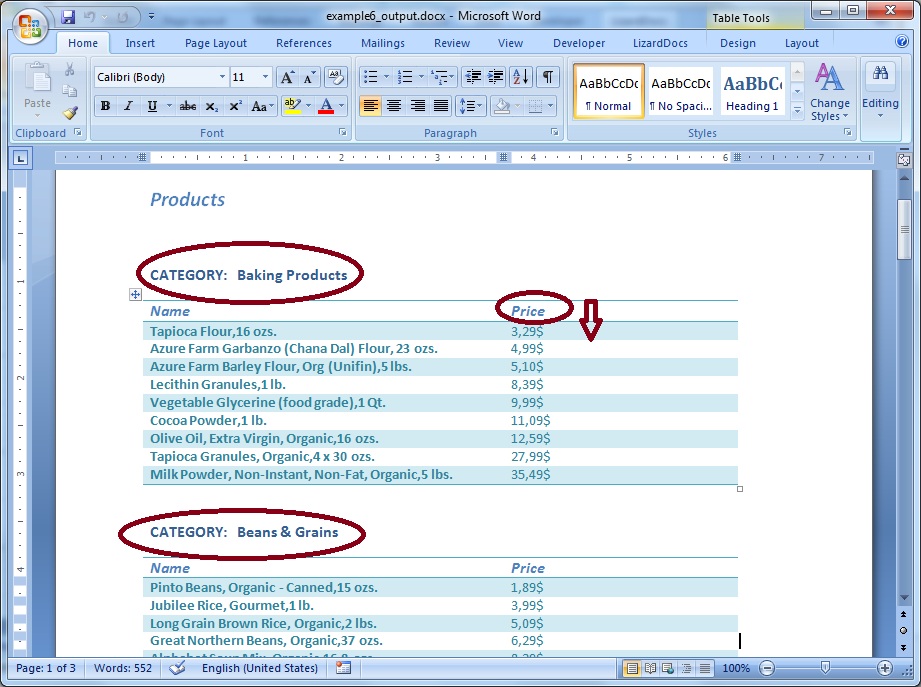Apply superscript formatting
921x687 pixels.
point(236,106)
